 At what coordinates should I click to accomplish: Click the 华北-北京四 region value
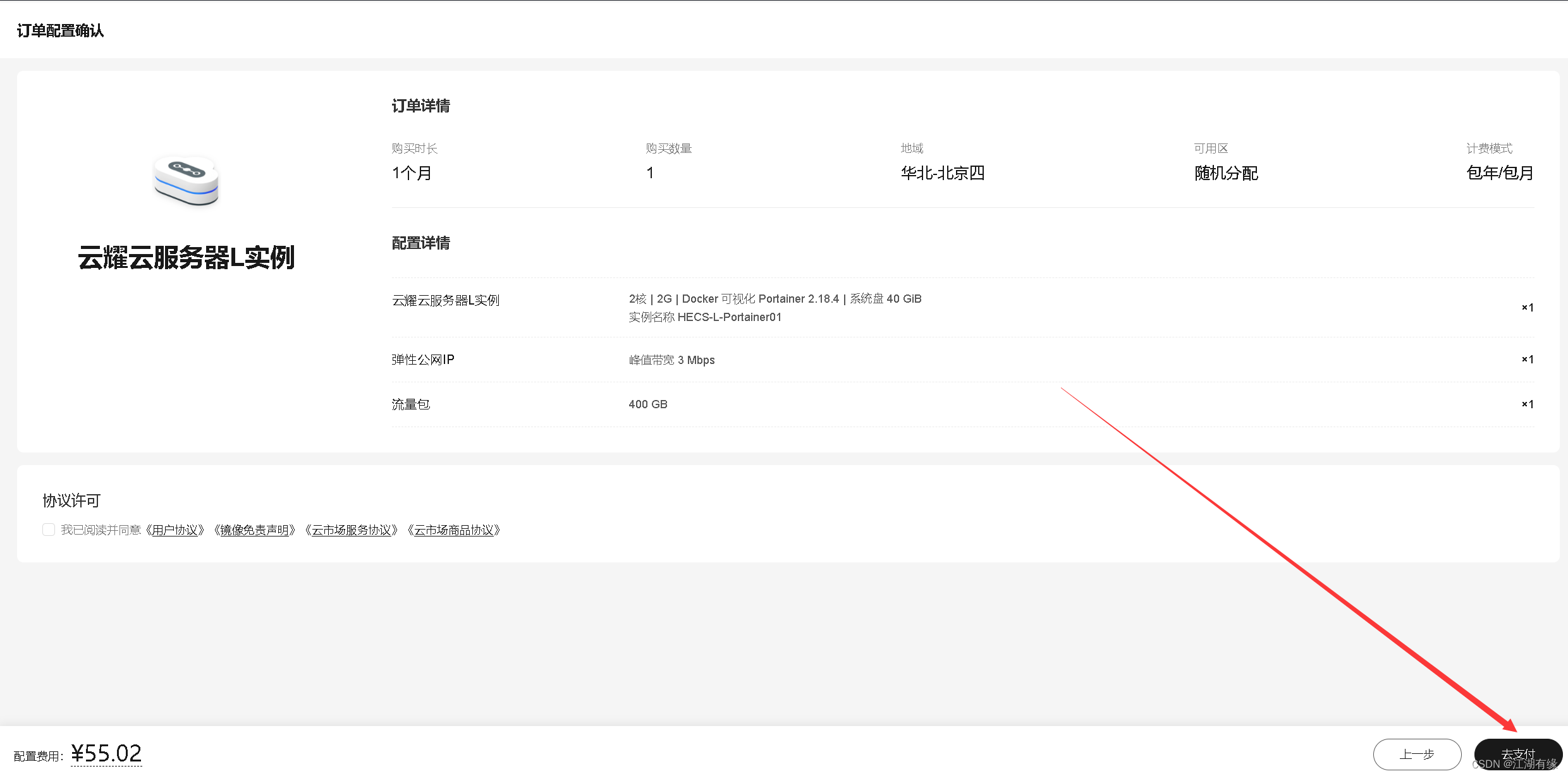942,173
